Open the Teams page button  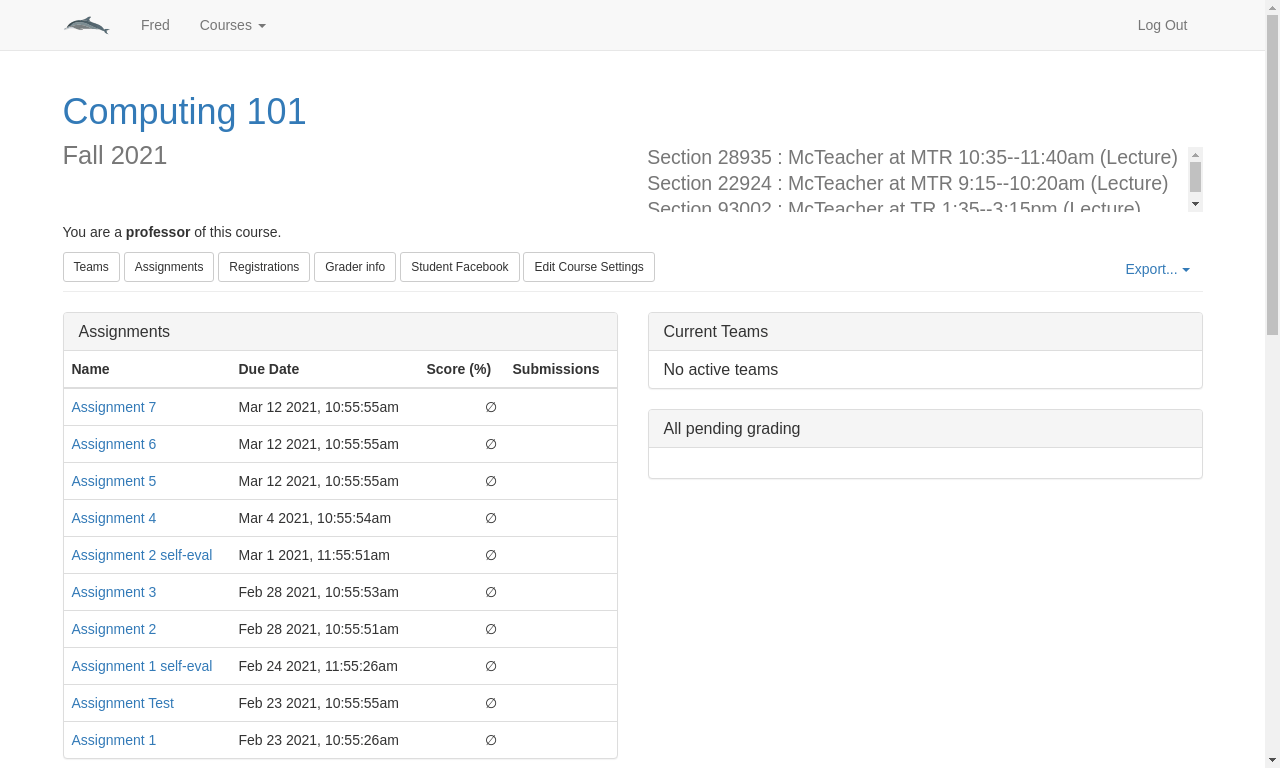91,267
